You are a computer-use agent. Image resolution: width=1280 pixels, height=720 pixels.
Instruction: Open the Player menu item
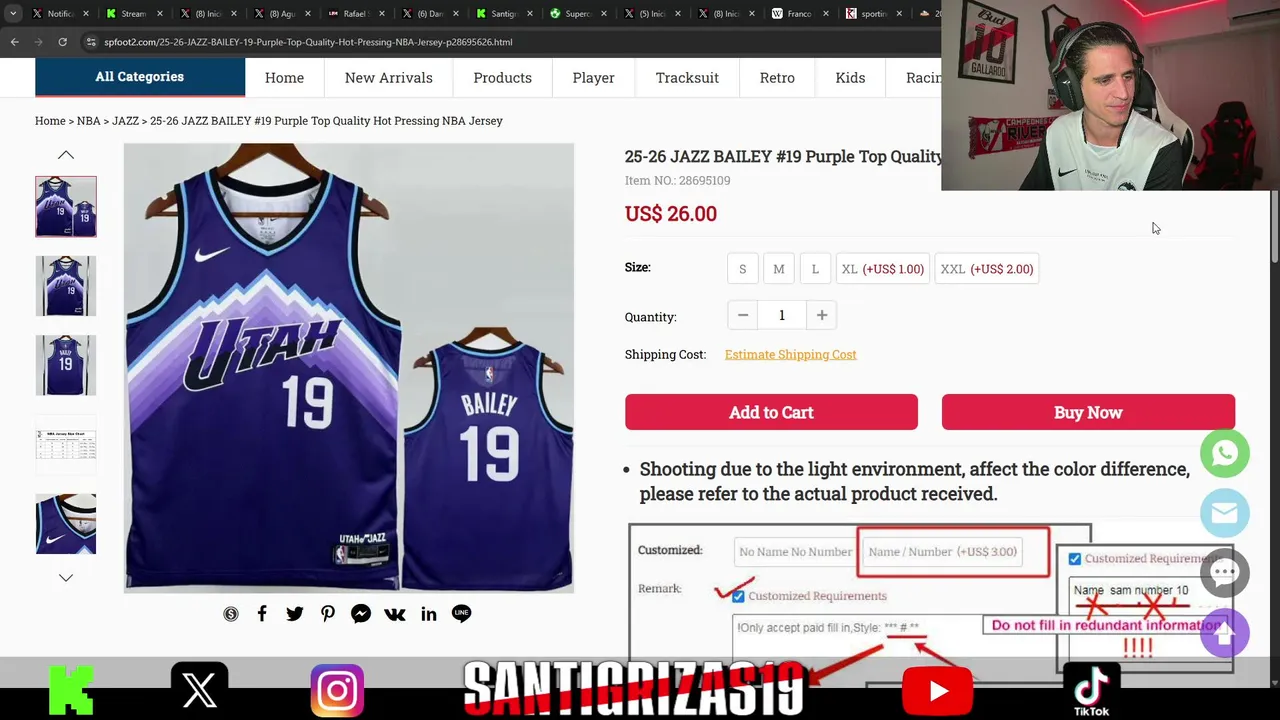(594, 78)
